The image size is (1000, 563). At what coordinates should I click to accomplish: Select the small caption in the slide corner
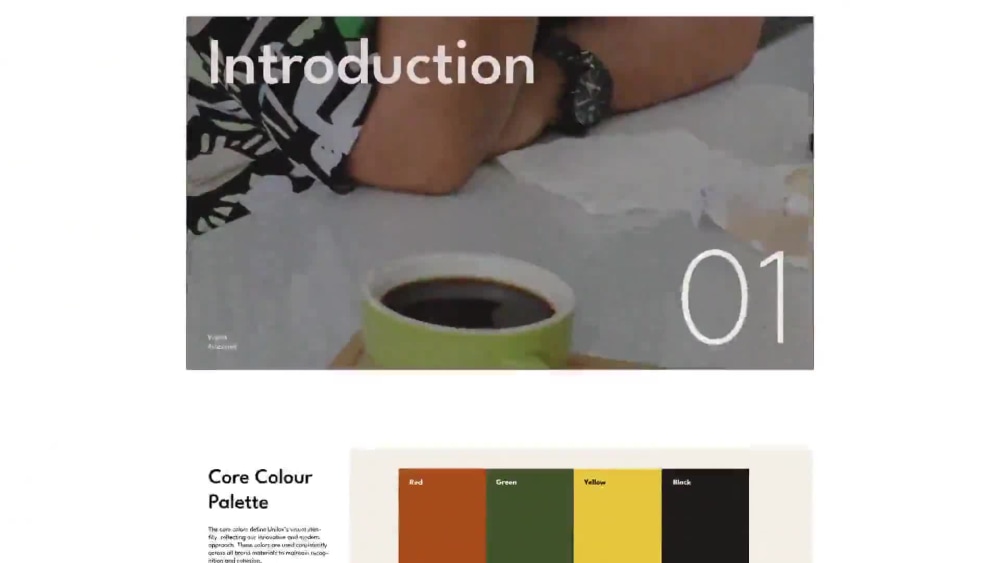point(221,342)
